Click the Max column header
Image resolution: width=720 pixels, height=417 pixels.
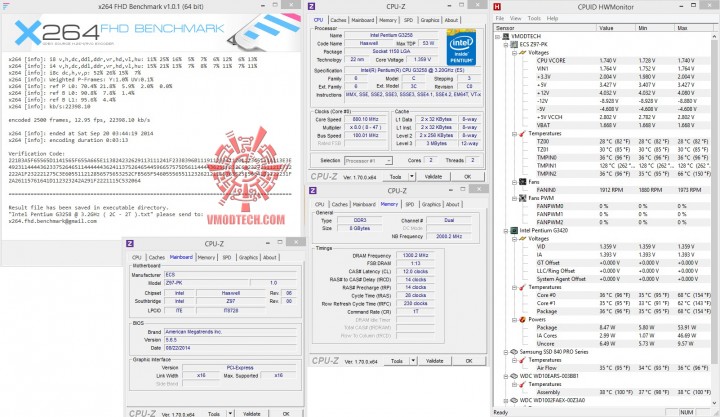[x=692, y=28]
